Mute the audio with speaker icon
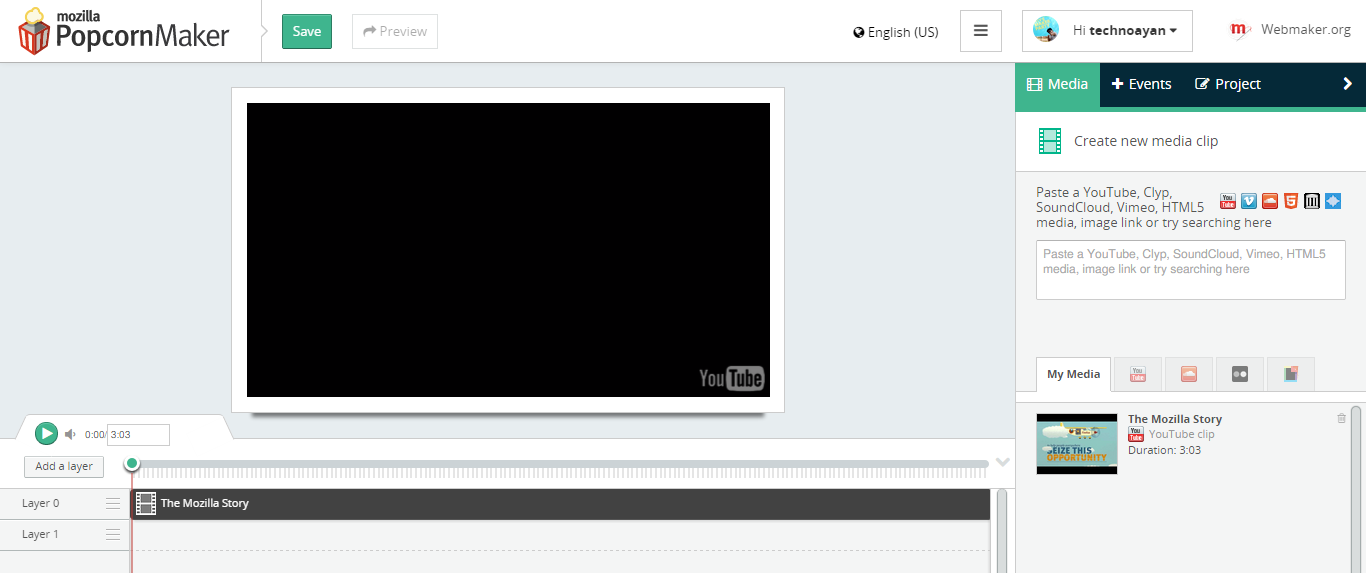 [70, 434]
